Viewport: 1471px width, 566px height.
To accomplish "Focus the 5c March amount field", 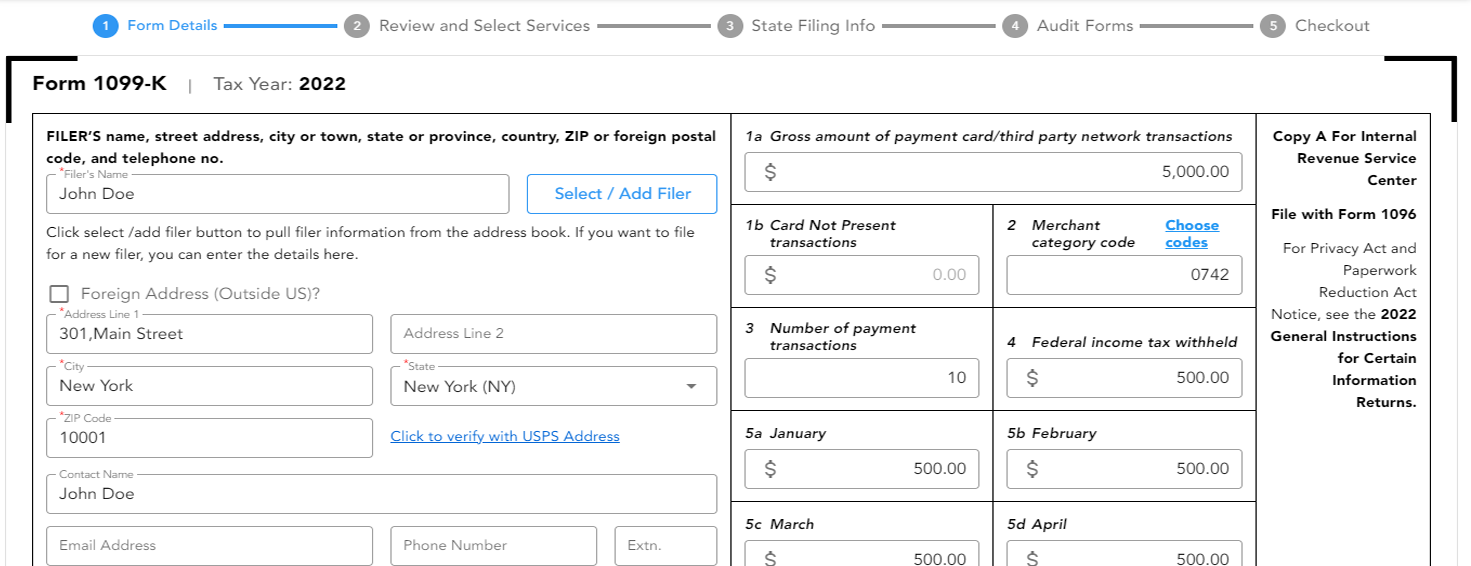I will (x=862, y=553).
